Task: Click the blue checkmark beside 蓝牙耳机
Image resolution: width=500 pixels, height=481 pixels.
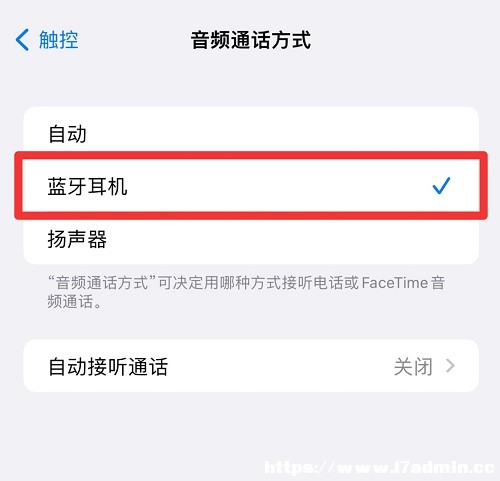Action: pos(441,186)
